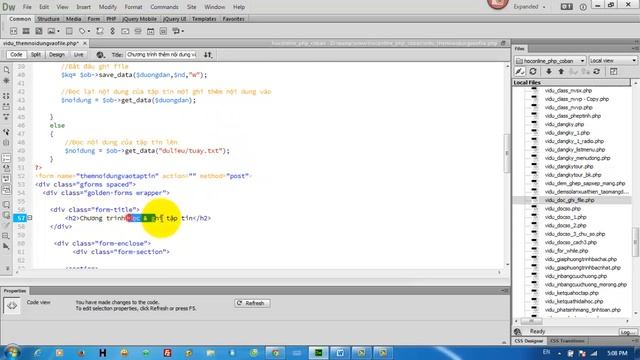The height and width of the screenshot is (360, 640).
Task: Select file vidu_doc_ghi_file.php
Action: click(569, 200)
